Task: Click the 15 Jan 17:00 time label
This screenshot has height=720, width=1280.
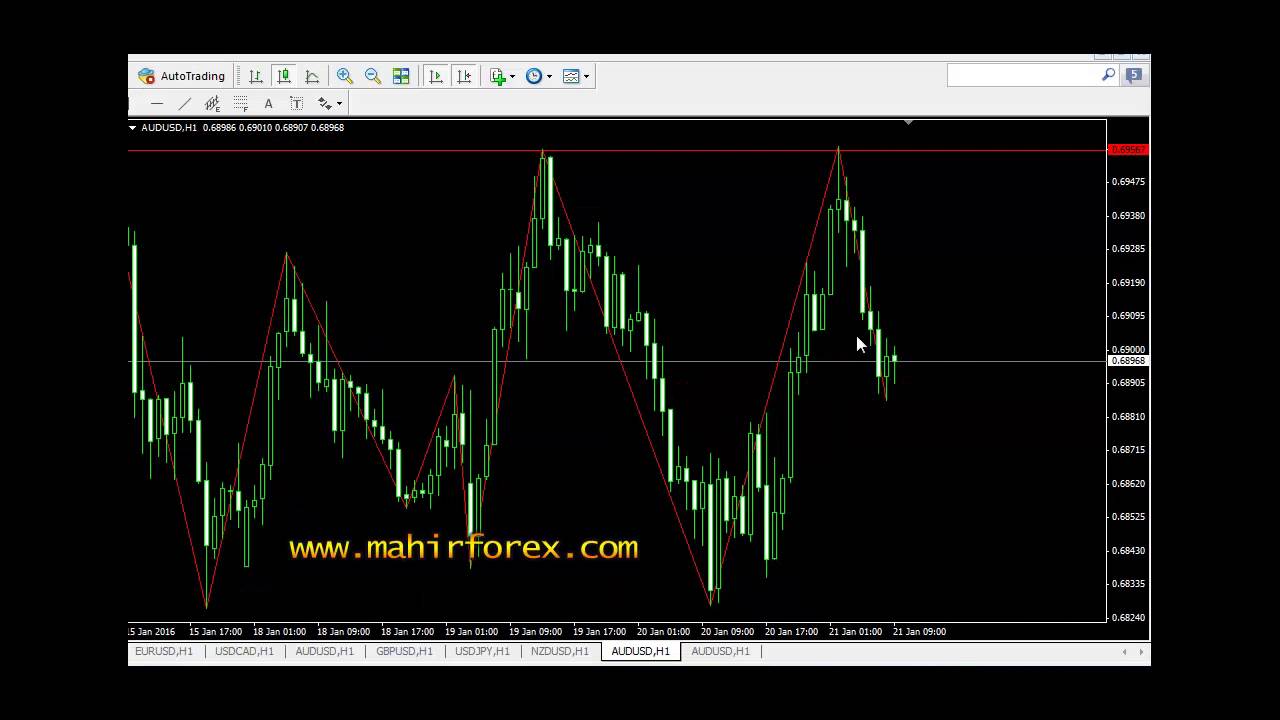Action: 216,632
